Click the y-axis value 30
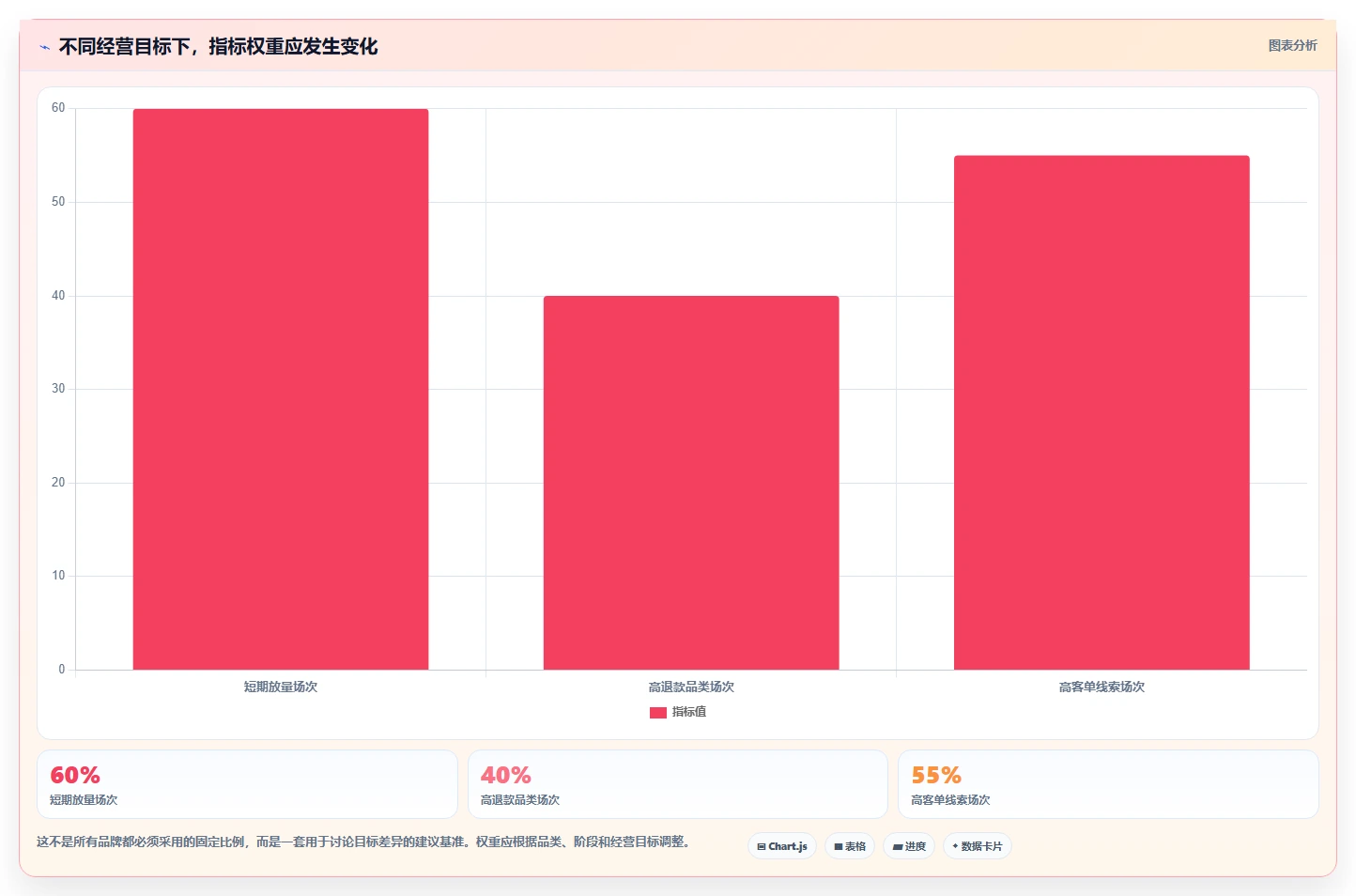Image resolution: width=1356 pixels, height=896 pixels. tap(58, 389)
